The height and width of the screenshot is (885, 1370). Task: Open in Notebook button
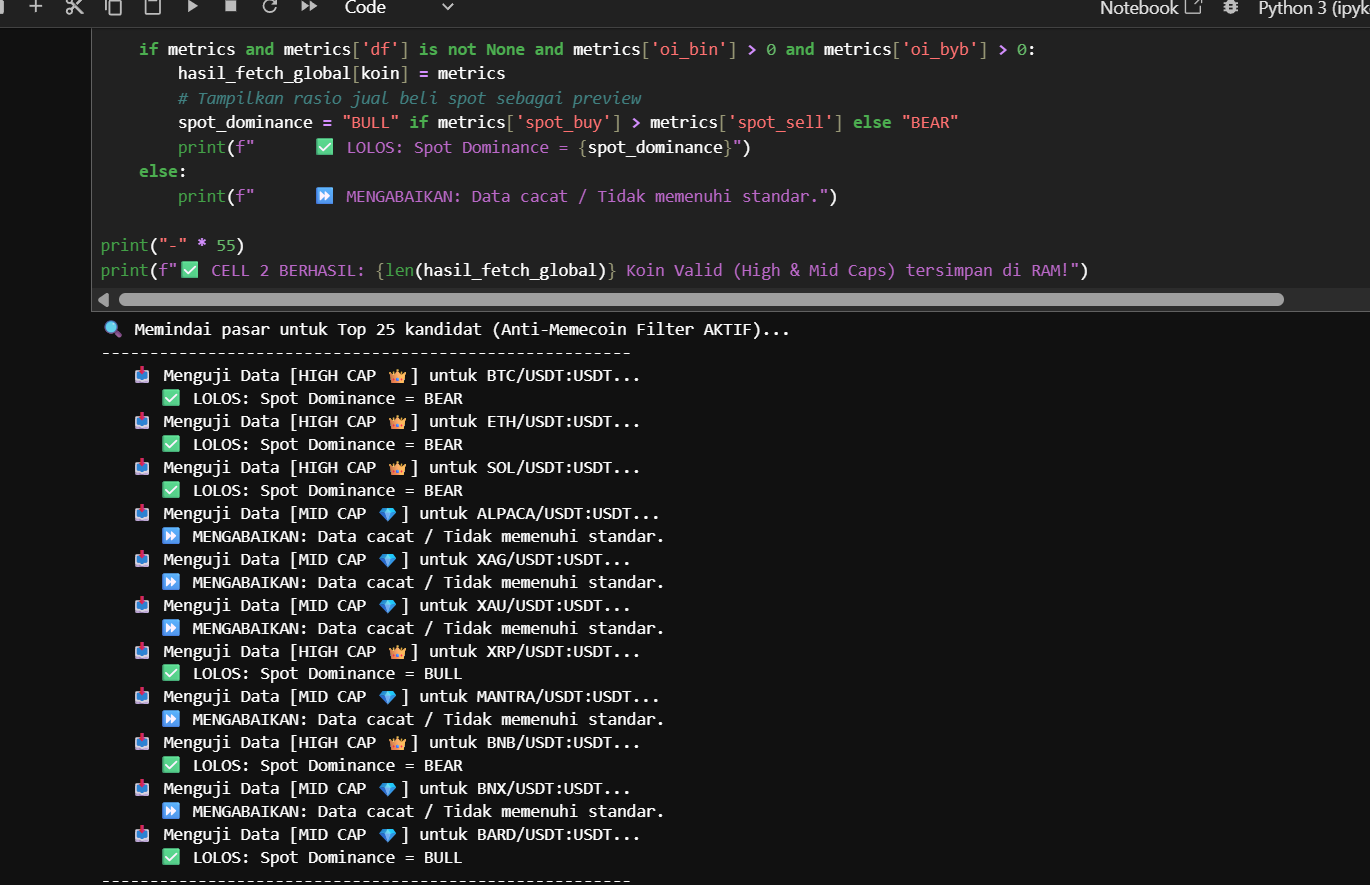(x=1150, y=8)
